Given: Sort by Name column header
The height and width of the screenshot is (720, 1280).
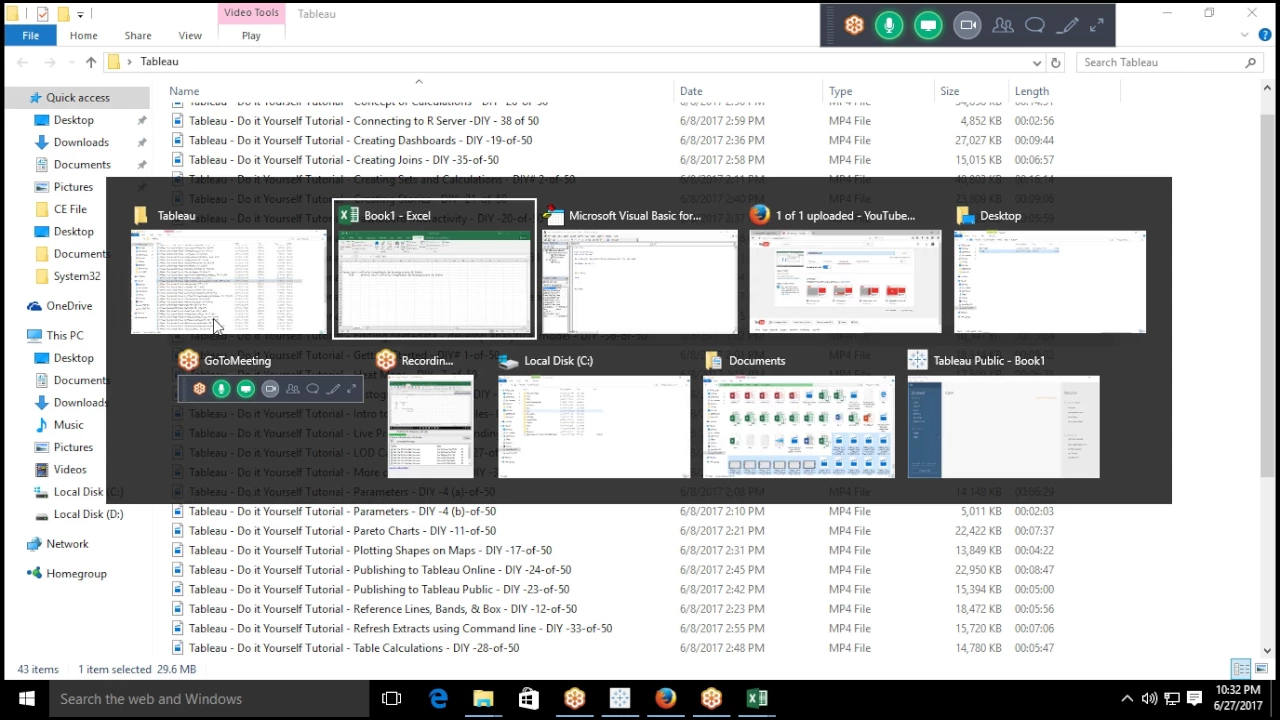Looking at the screenshot, I should [184, 91].
